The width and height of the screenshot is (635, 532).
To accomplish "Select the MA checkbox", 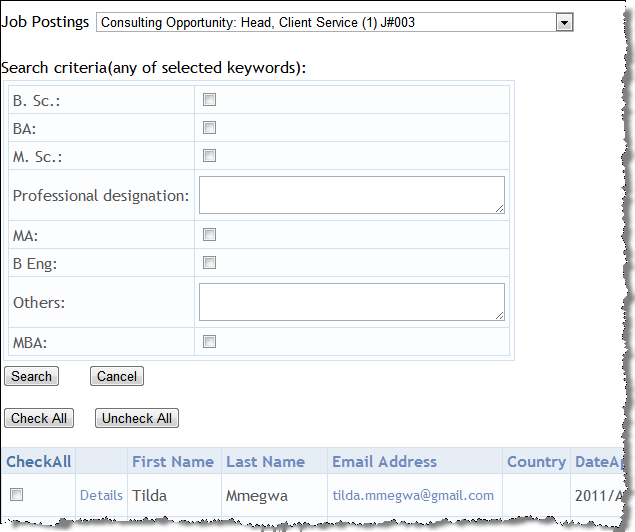I will coord(210,235).
